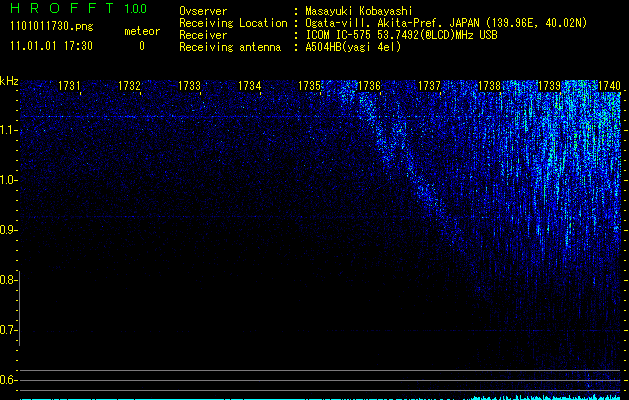Viewport: 629px width, 400px height.
Task: Click the 1732 time marker
Action: (x=129, y=85)
